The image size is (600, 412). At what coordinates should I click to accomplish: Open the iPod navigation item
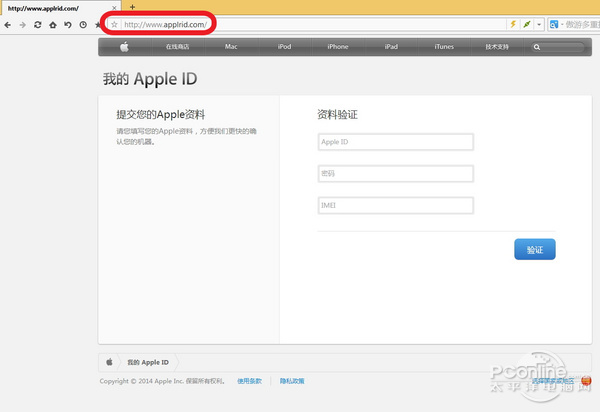284,47
